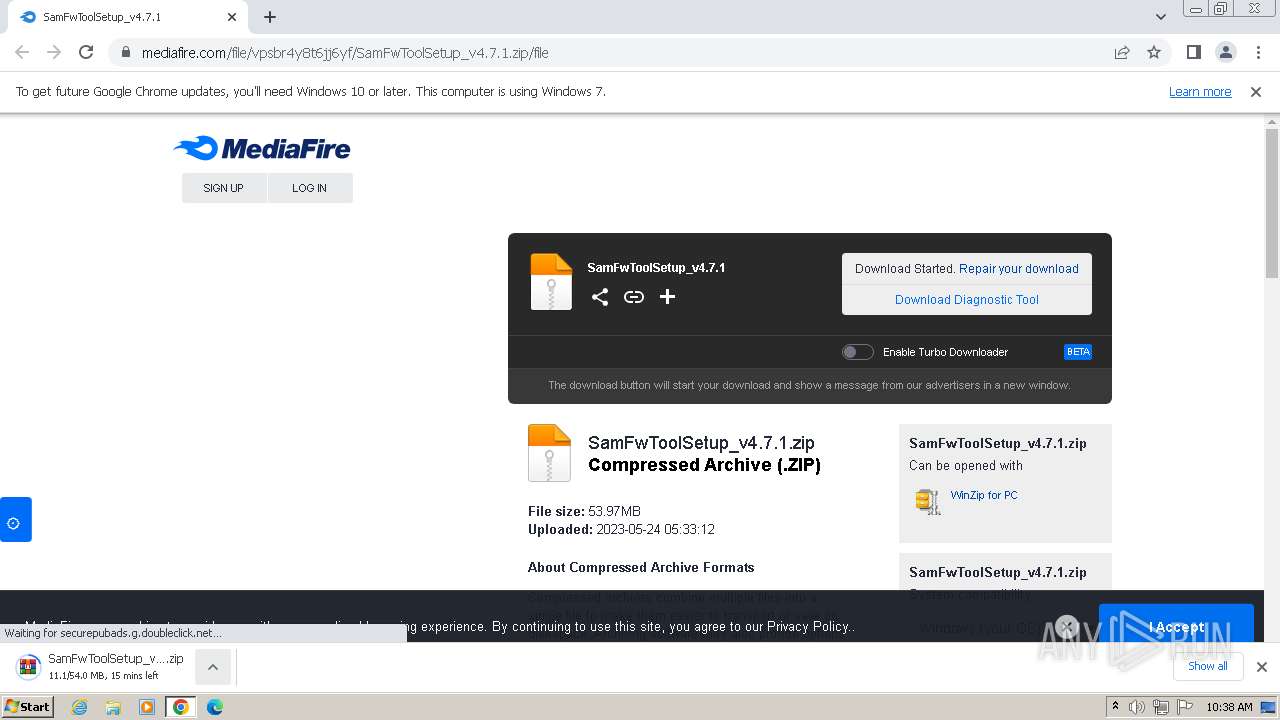Click 'Can be opened with' text

pos(966,466)
